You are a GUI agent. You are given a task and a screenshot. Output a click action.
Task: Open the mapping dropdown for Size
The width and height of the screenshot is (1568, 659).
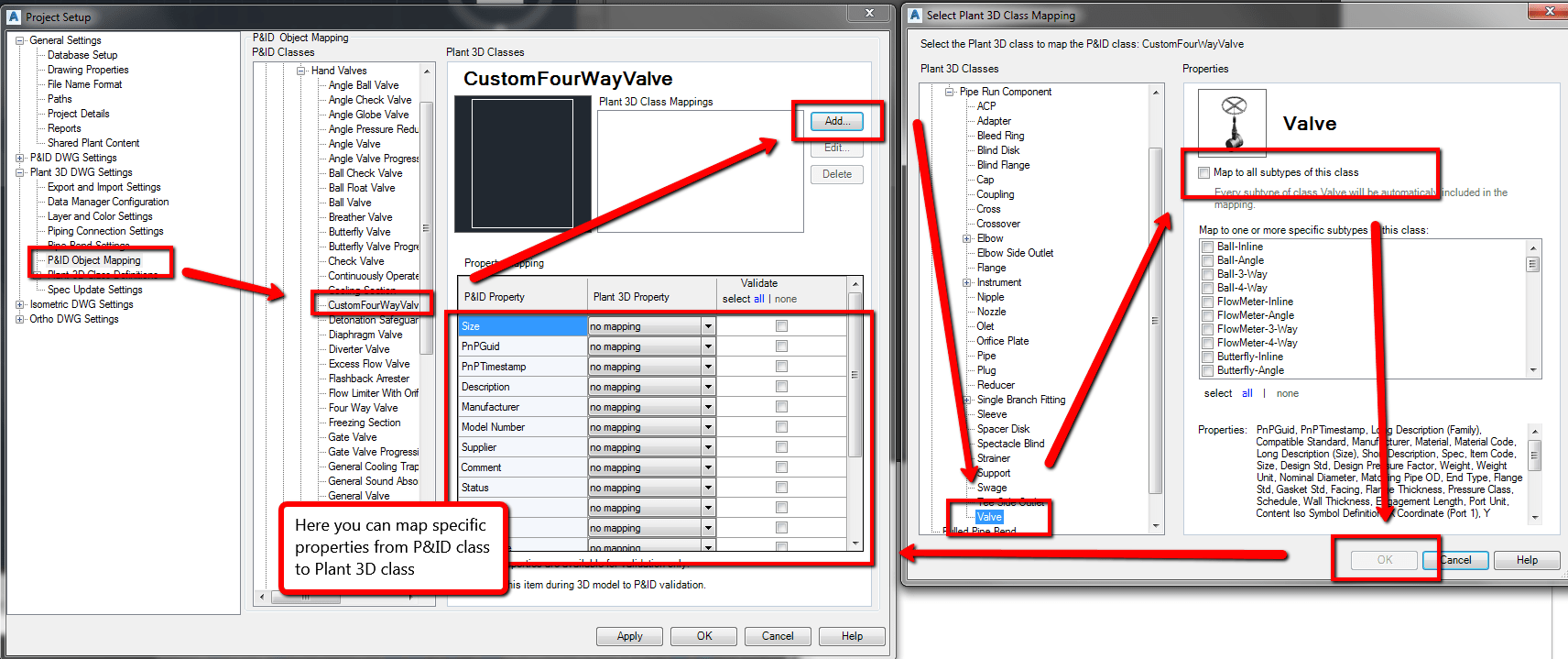click(x=708, y=326)
